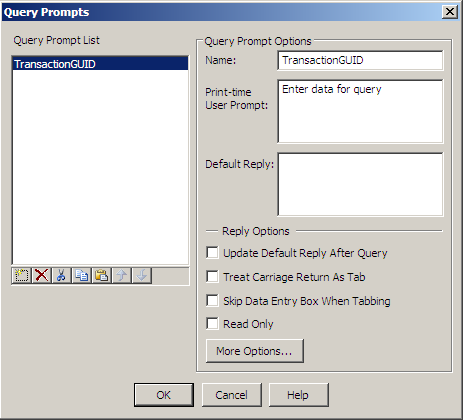Toggle Skip Data Entry Box When Tabbing
The width and height of the screenshot is (463, 420).
coord(212,300)
